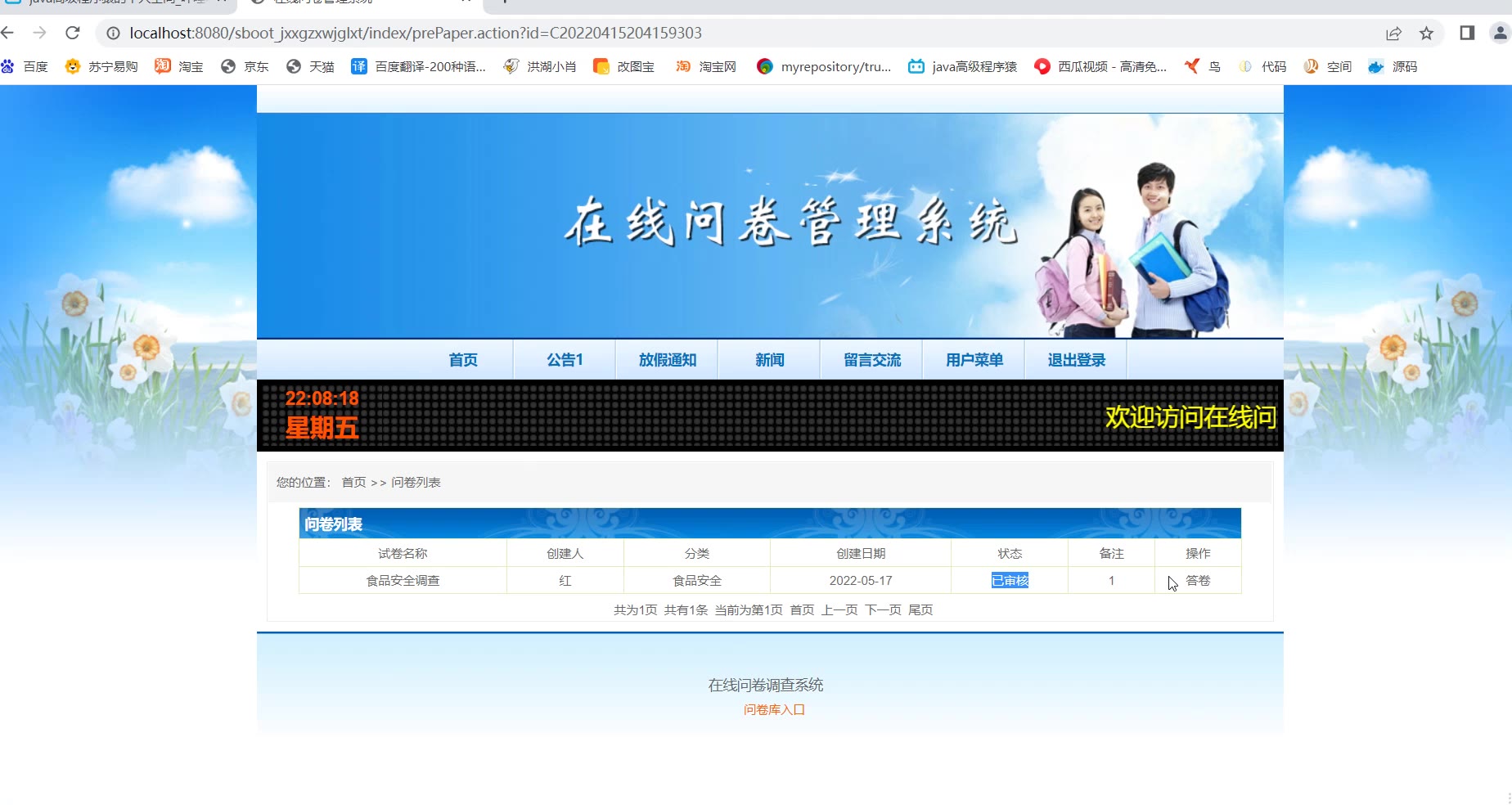Click the 在线问卷调查系统 footer text
The height and width of the screenshot is (805, 1512).
tap(766, 686)
